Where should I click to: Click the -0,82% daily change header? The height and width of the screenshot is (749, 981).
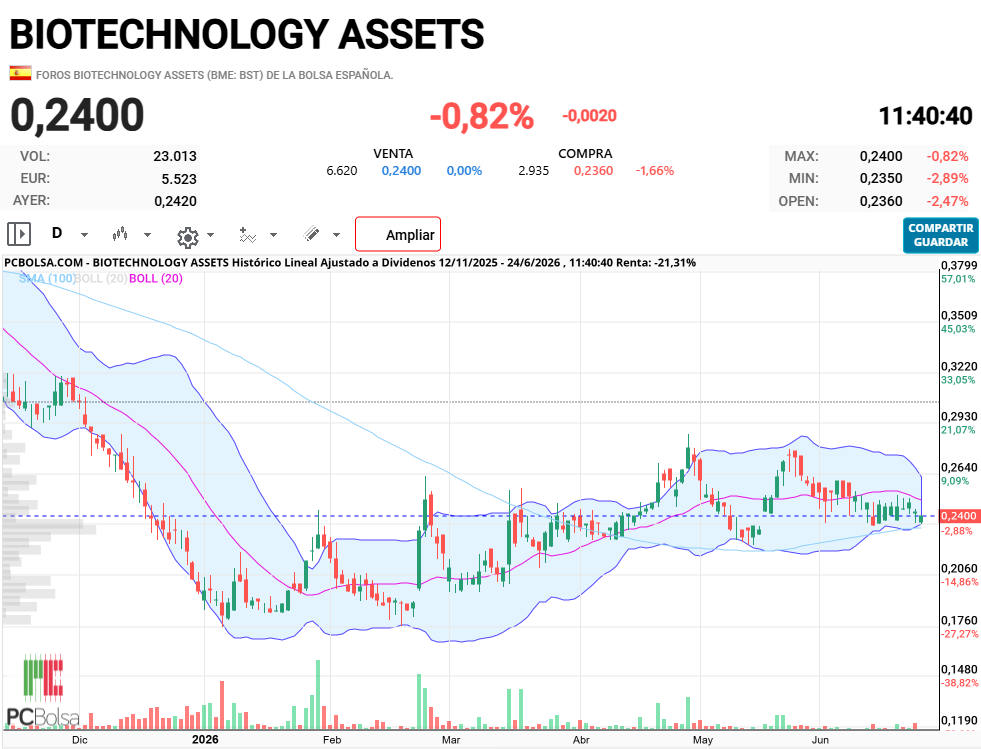click(481, 116)
